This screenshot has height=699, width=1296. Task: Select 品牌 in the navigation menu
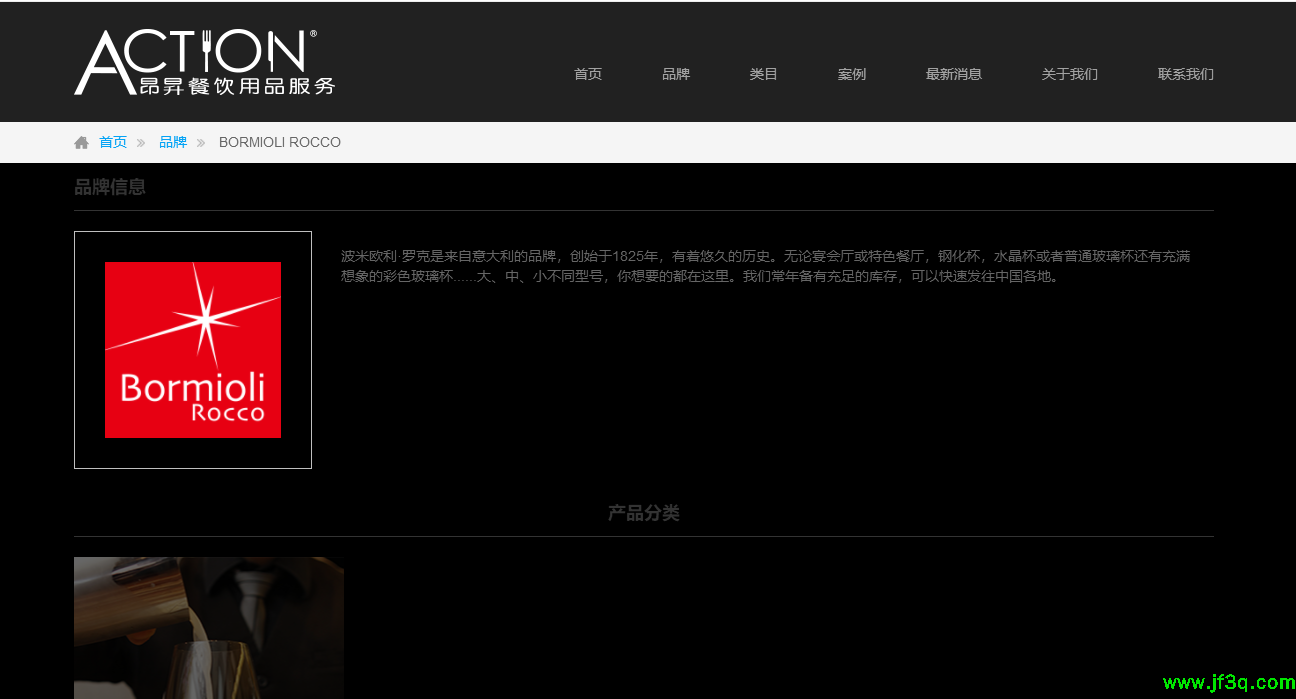coord(676,73)
